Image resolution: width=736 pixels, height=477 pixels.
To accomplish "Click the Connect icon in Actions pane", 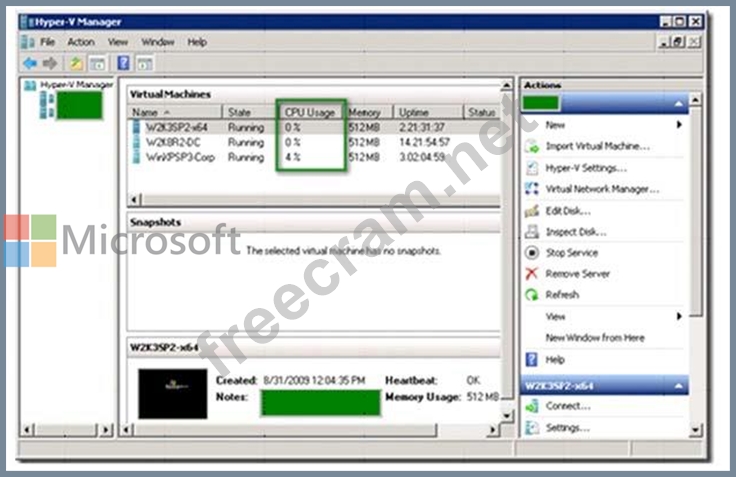I will click(532, 406).
